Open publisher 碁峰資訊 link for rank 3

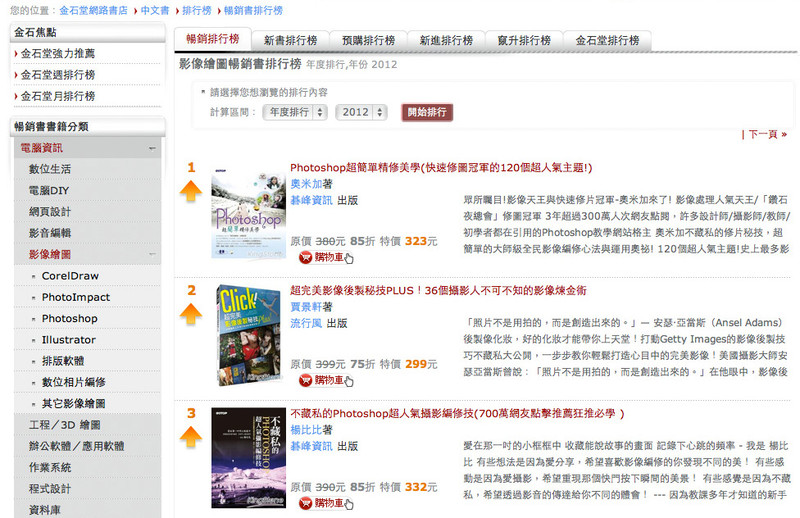click(x=311, y=447)
